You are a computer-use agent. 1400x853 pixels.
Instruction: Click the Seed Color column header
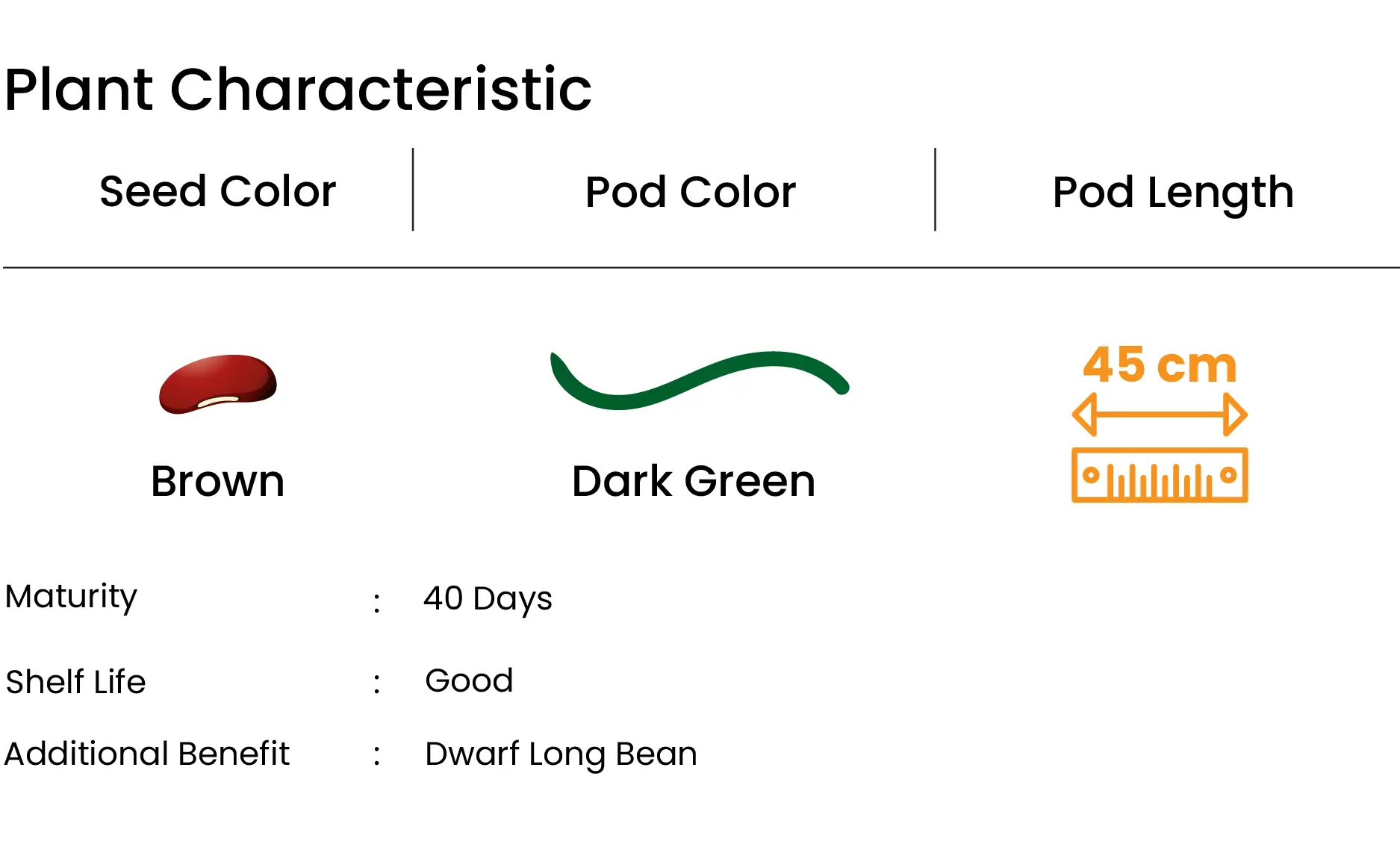[218, 191]
